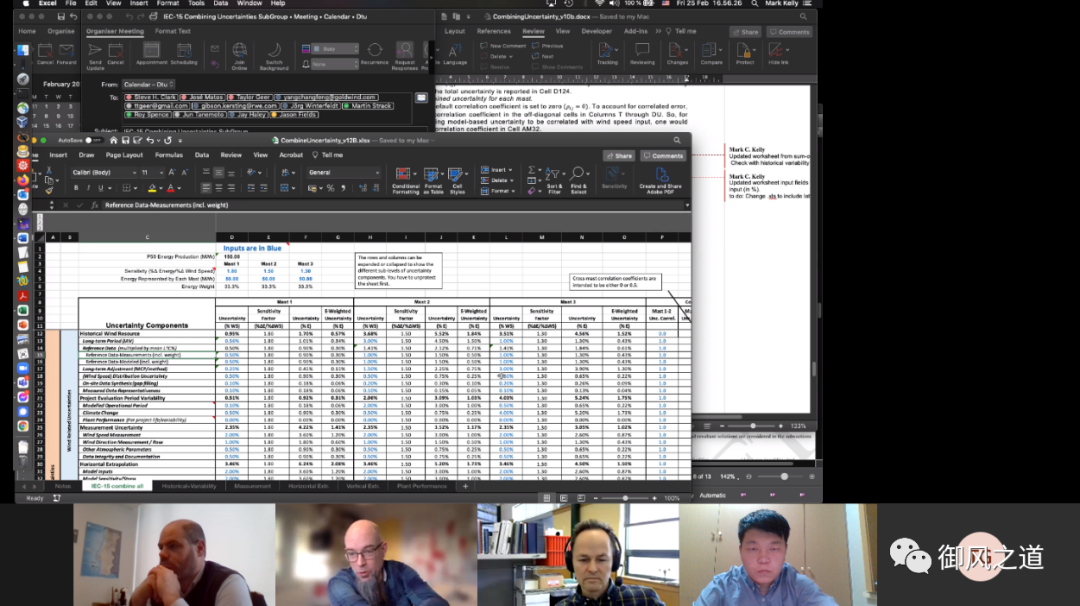
Task: Open Sort & Filter menu
Action: (554, 180)
